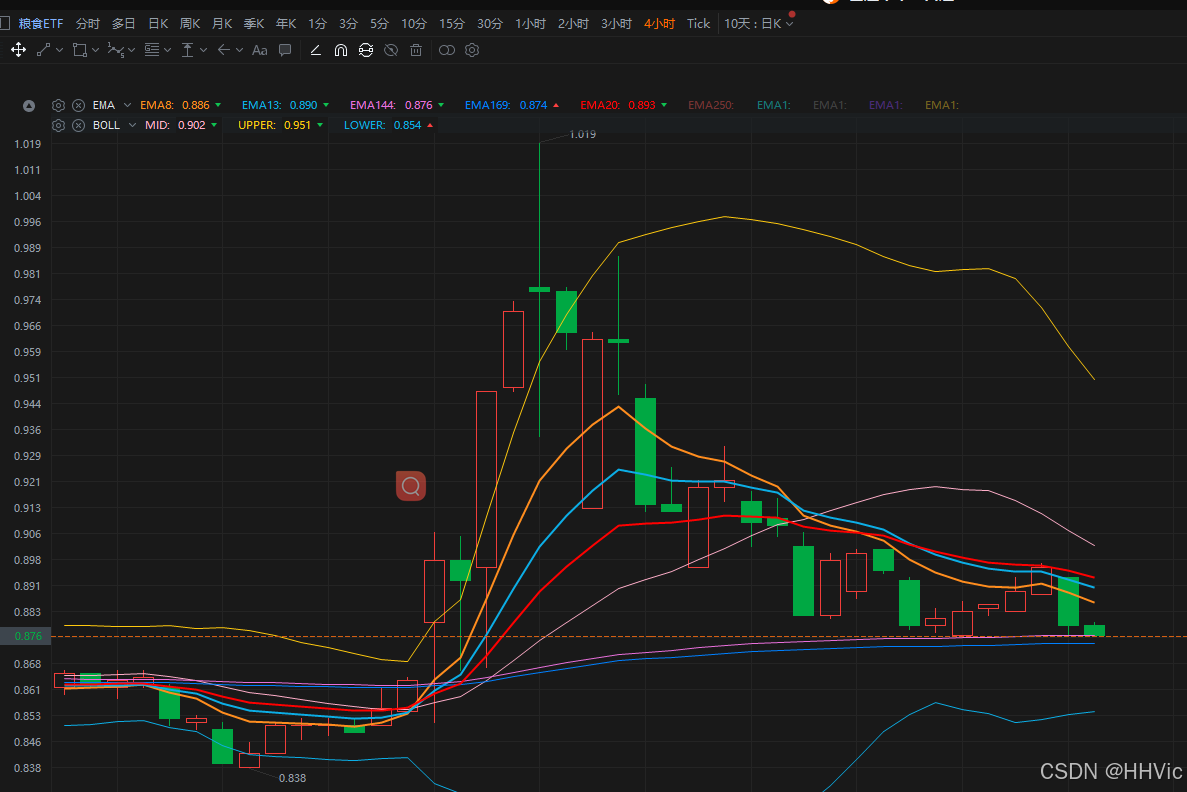Switch to the 日K tab
This screenshot has width=1187, height=792.
pos(157,23)
